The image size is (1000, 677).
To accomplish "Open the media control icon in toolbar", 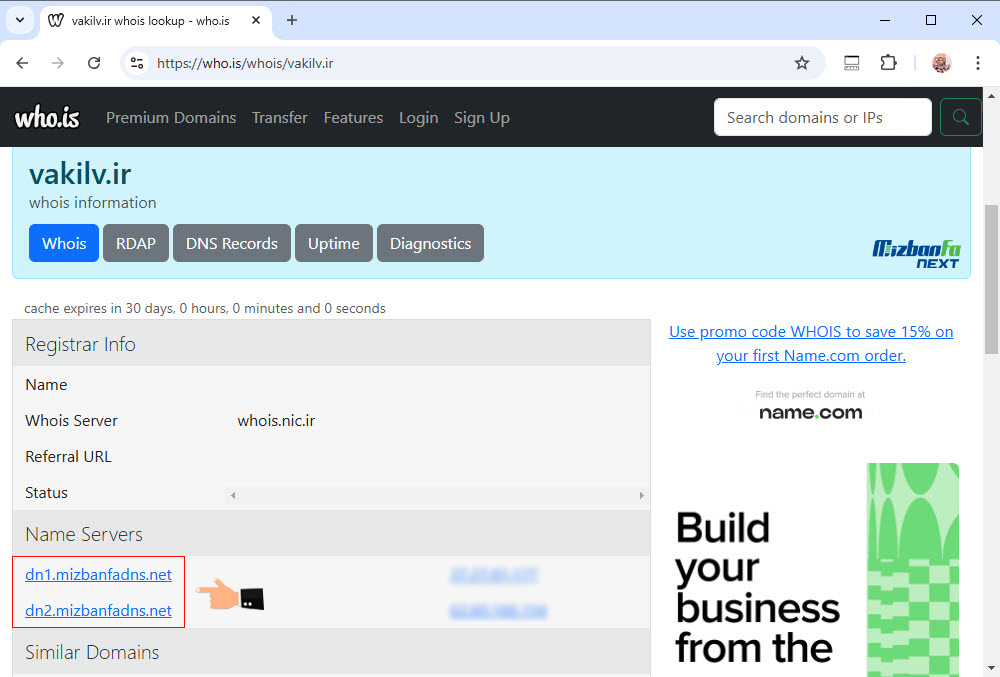I will pos(851,63).
